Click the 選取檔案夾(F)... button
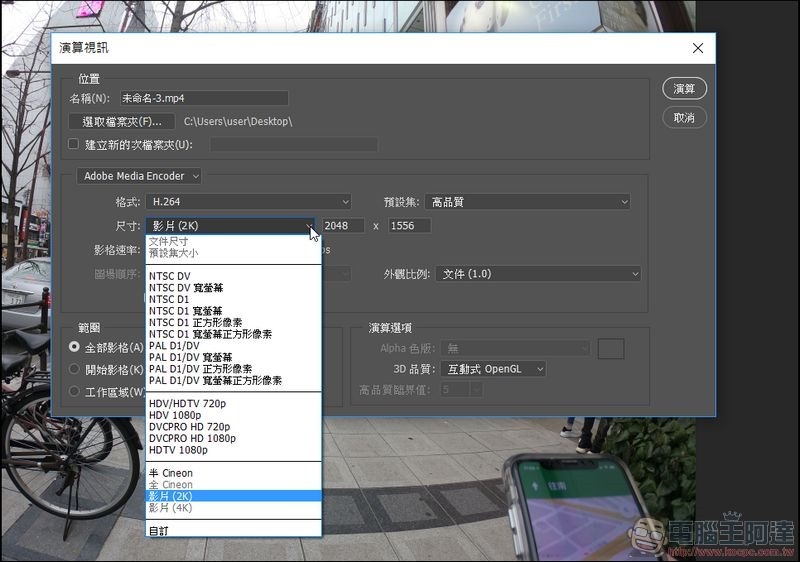800x562 pixels. click(122, 121)
